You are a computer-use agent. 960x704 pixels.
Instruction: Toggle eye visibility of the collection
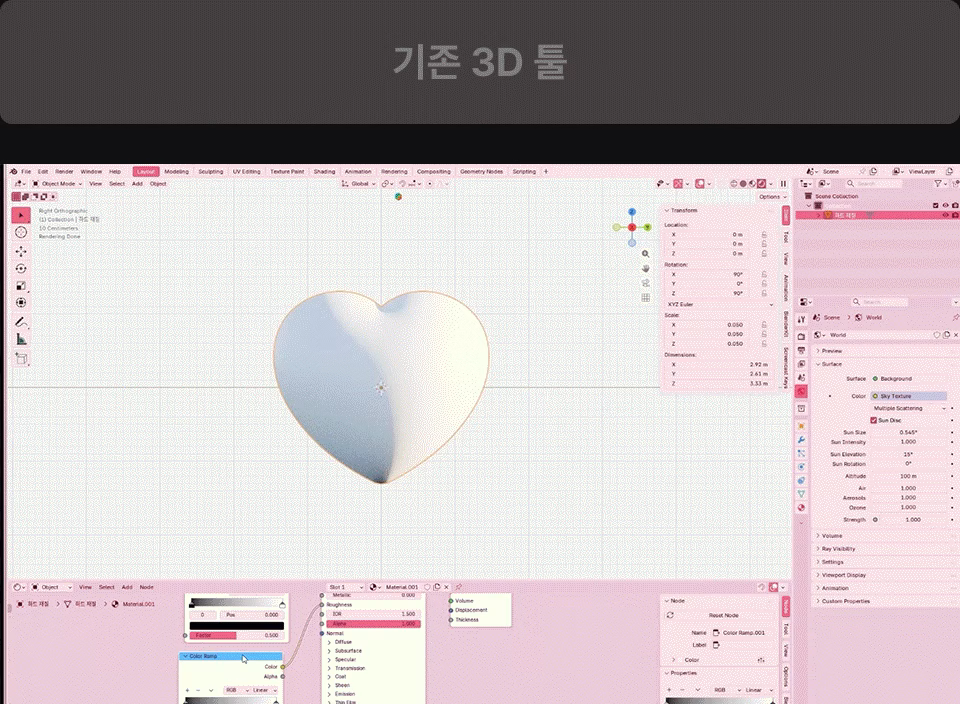pyautogui.click(x=945, y=206)
